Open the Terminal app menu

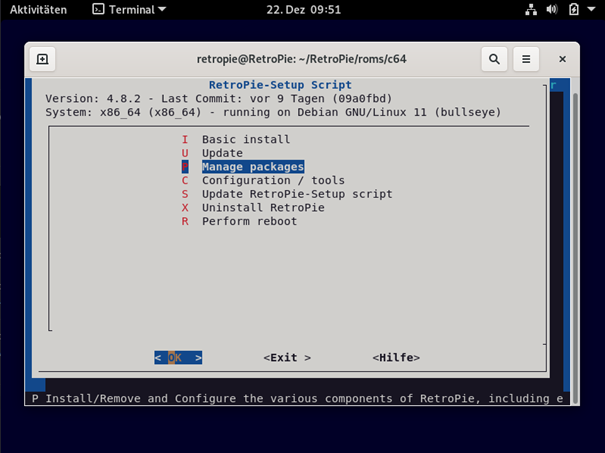pyautogui.click(x=129, y=10)
